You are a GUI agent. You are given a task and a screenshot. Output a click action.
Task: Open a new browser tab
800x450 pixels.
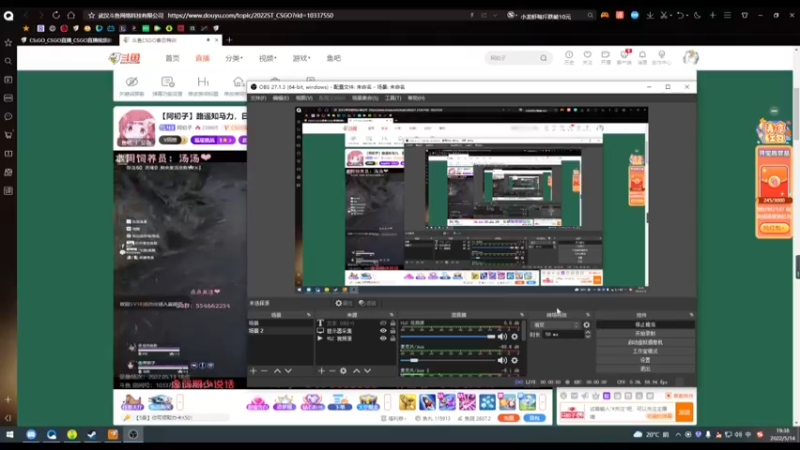(229, 40)
